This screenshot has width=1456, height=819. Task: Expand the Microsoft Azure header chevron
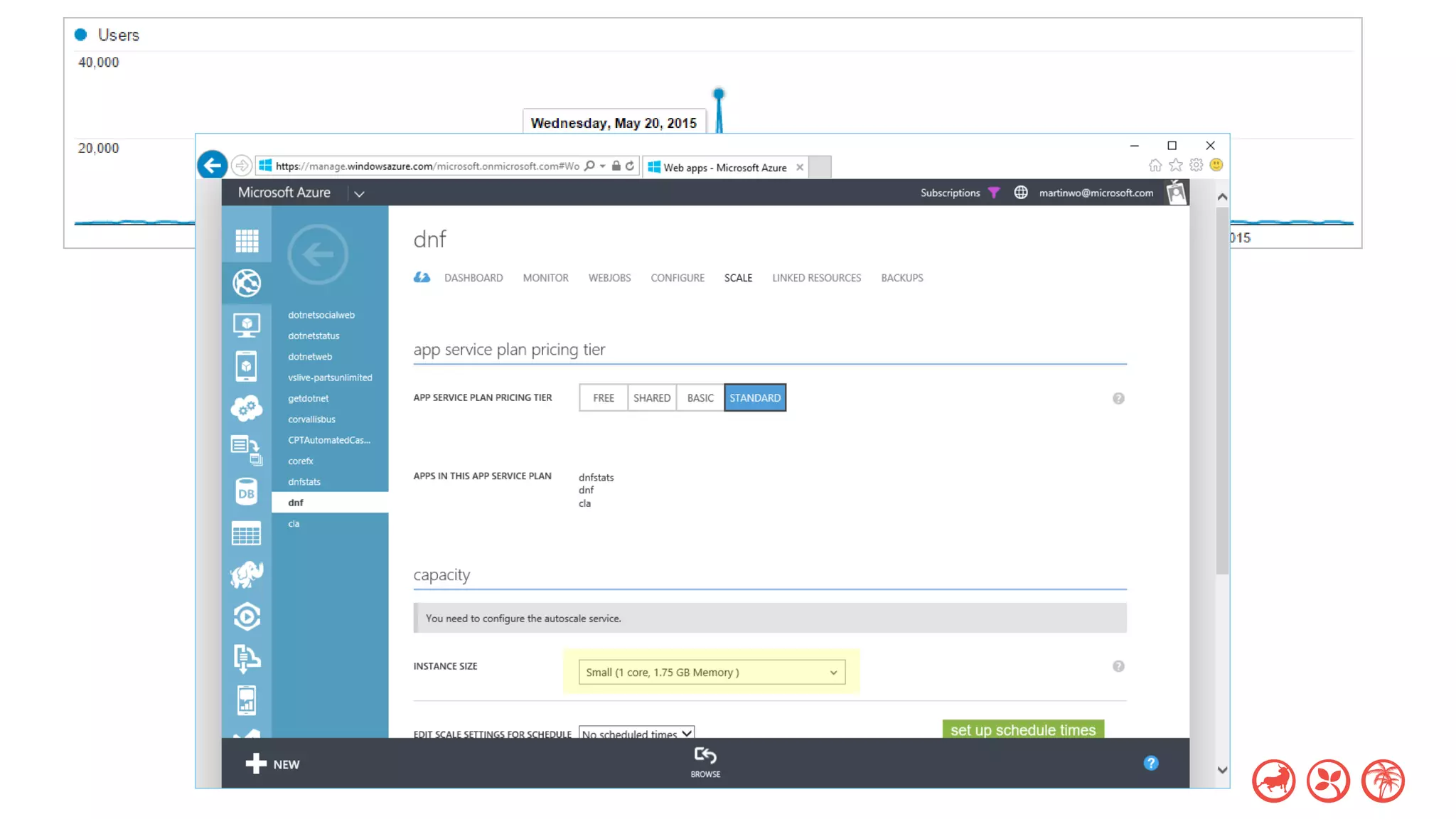(x=359, y=193)
